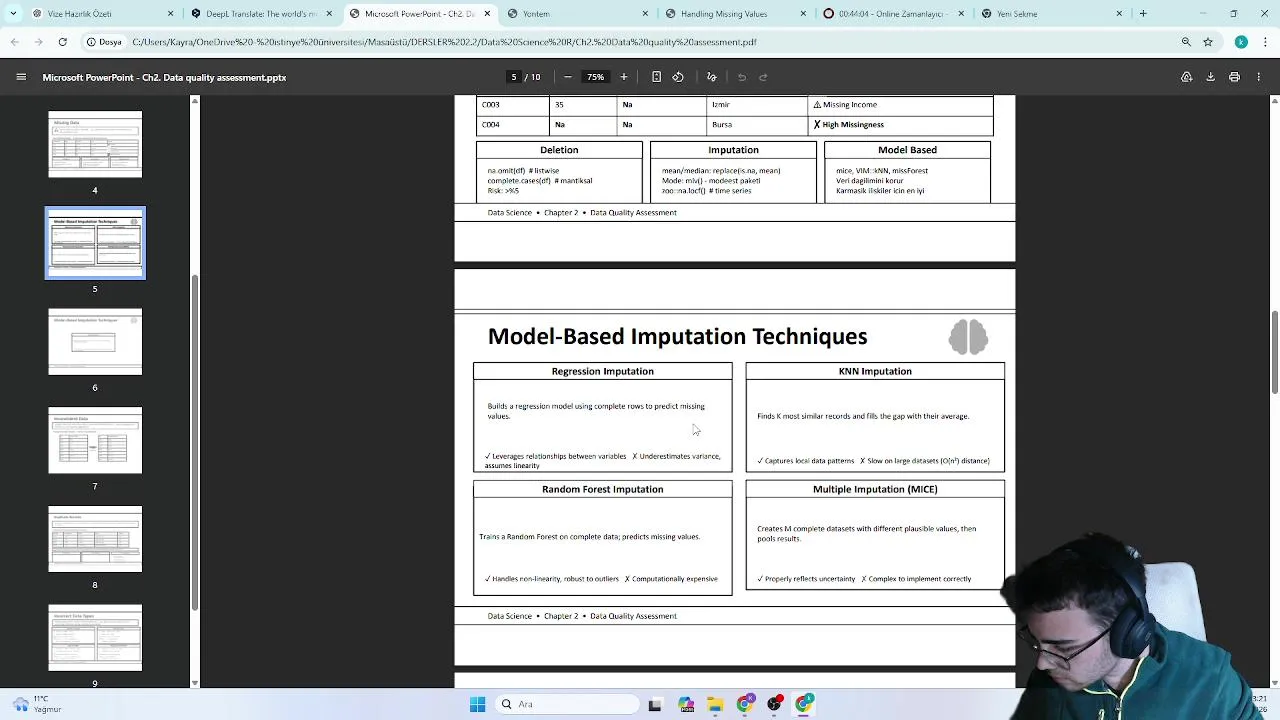The width and height of the screenshot is (1280, 720).
Task: Click the browser address bar URL
Action: tap(444, 42)
